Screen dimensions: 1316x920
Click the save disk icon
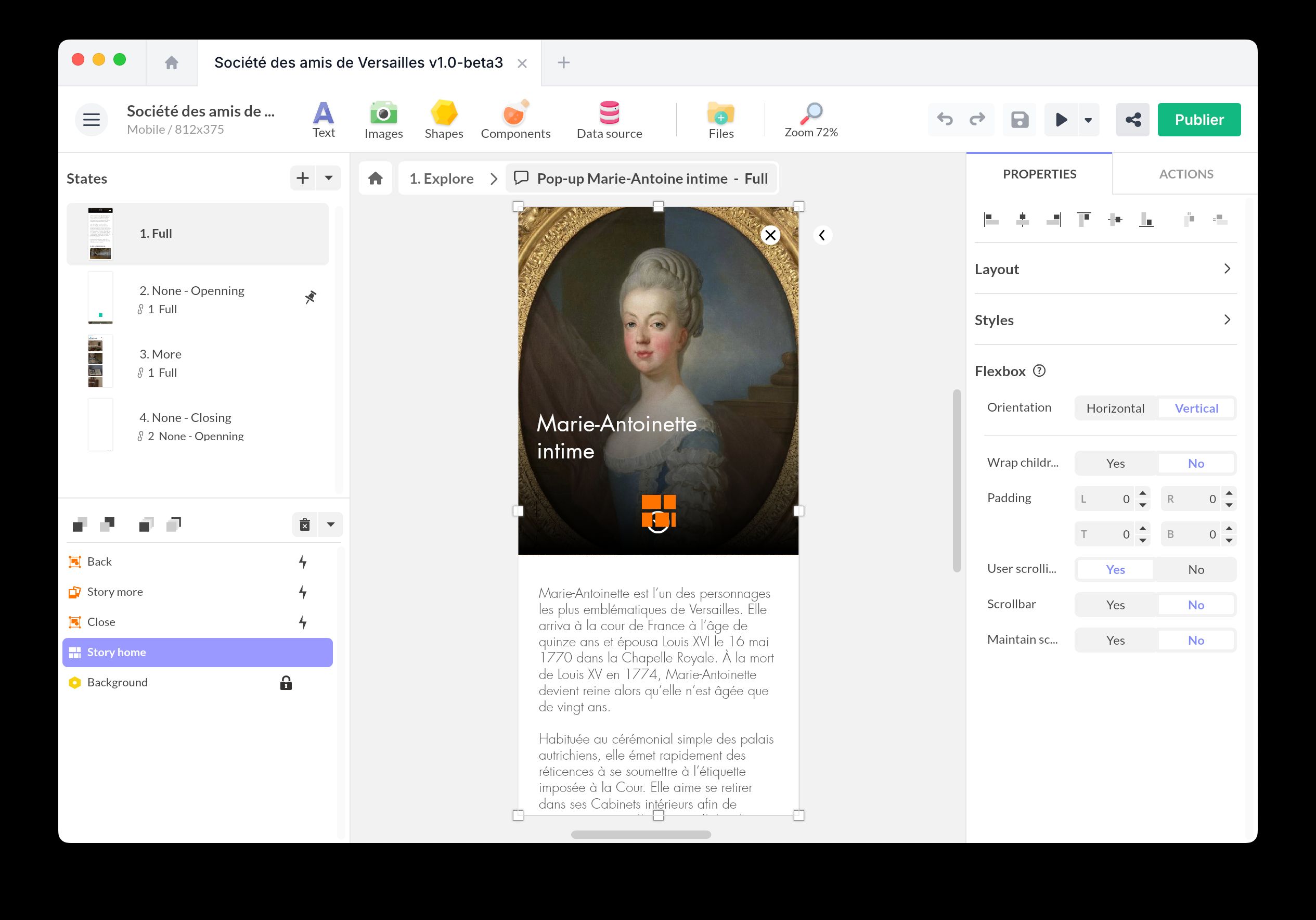(1019, 120)
